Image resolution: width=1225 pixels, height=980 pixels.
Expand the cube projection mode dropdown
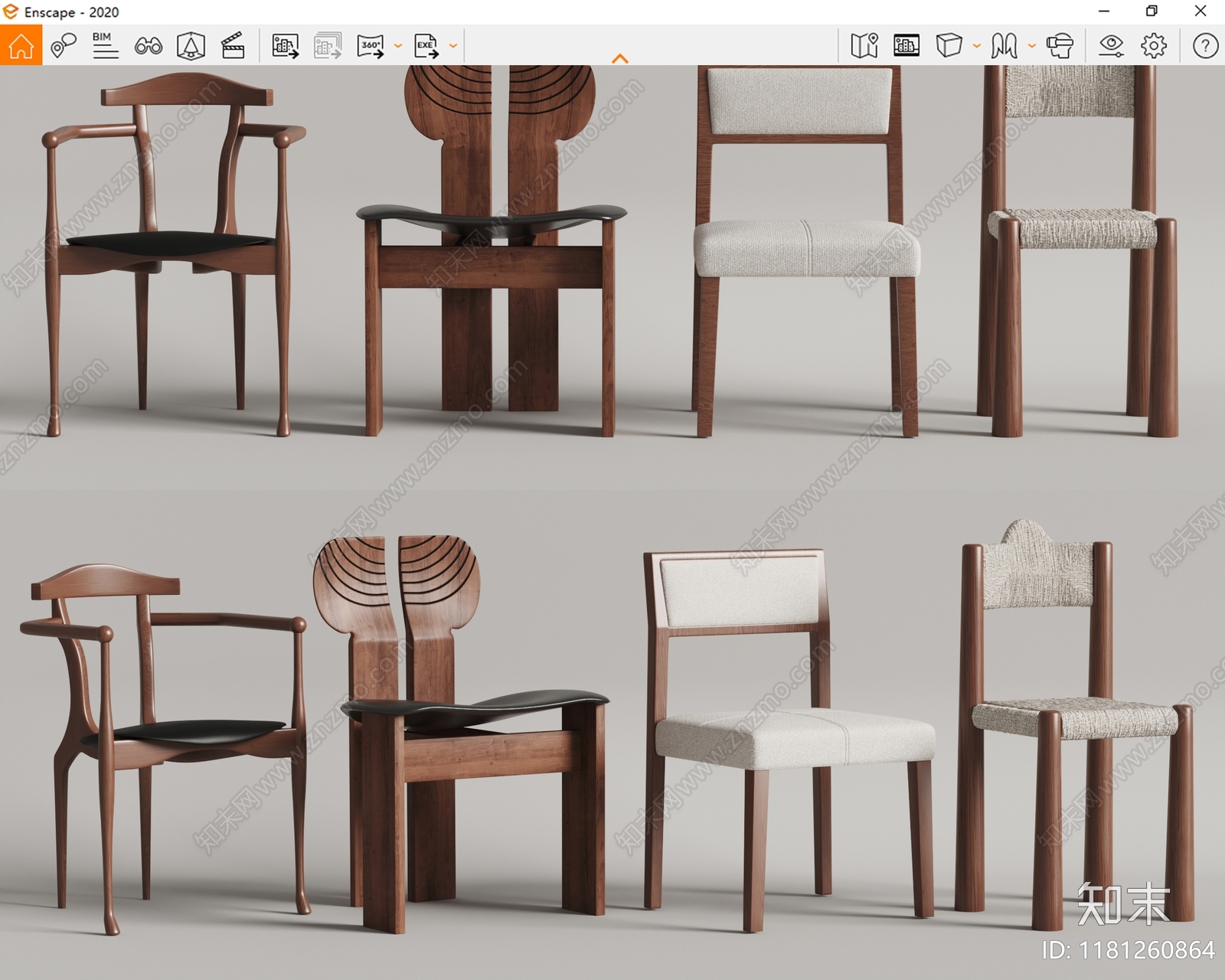tap(976, 46)
